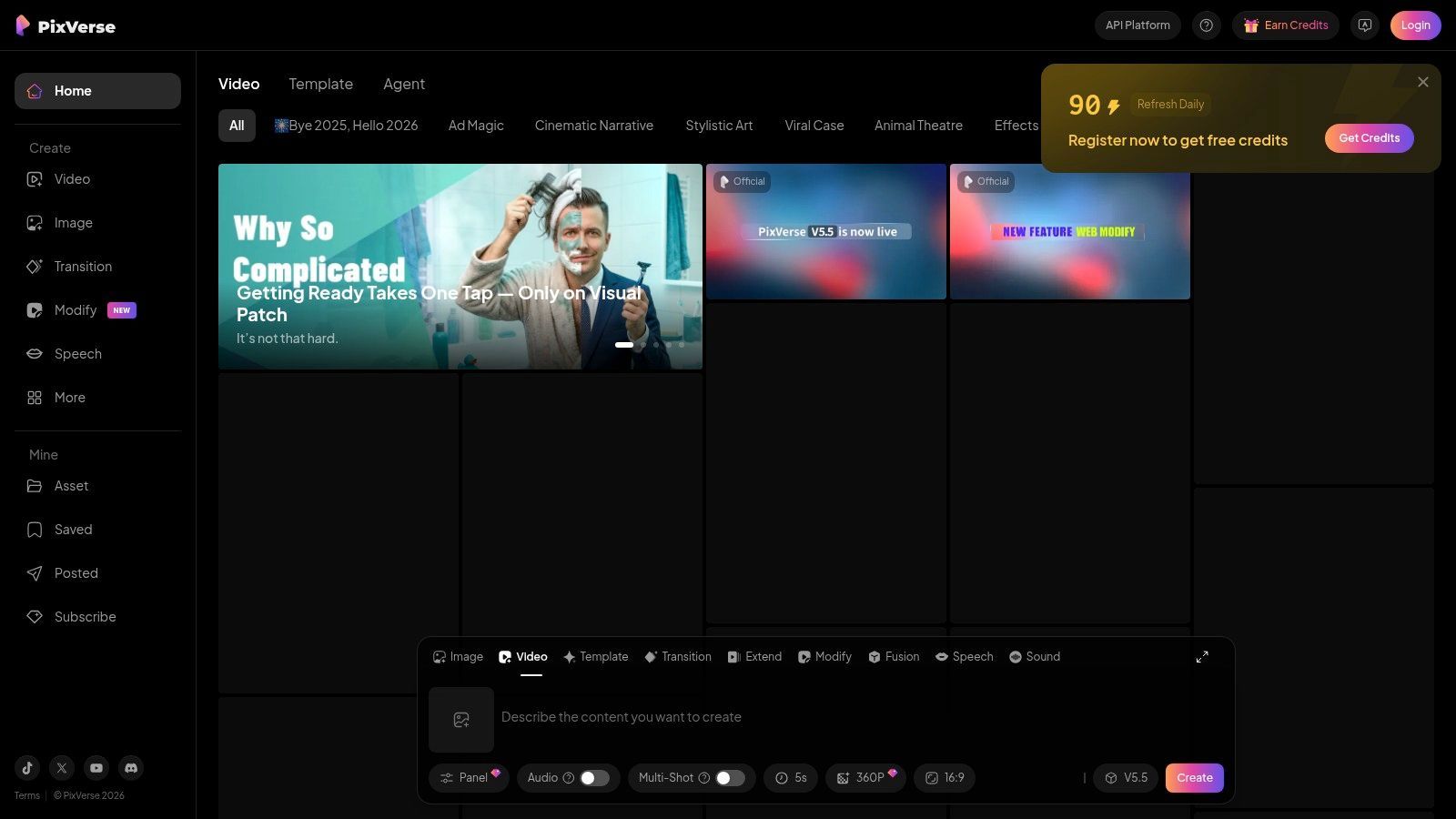The width and height of the screenshot is (1456, 819).
Task: Open the 5s duration dropdown
Action: pos(791,778)
